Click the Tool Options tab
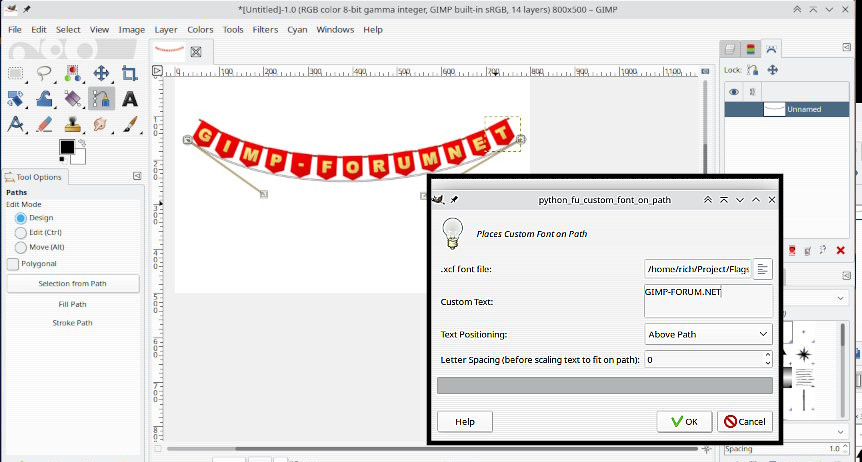 click(x=34, y=177)
